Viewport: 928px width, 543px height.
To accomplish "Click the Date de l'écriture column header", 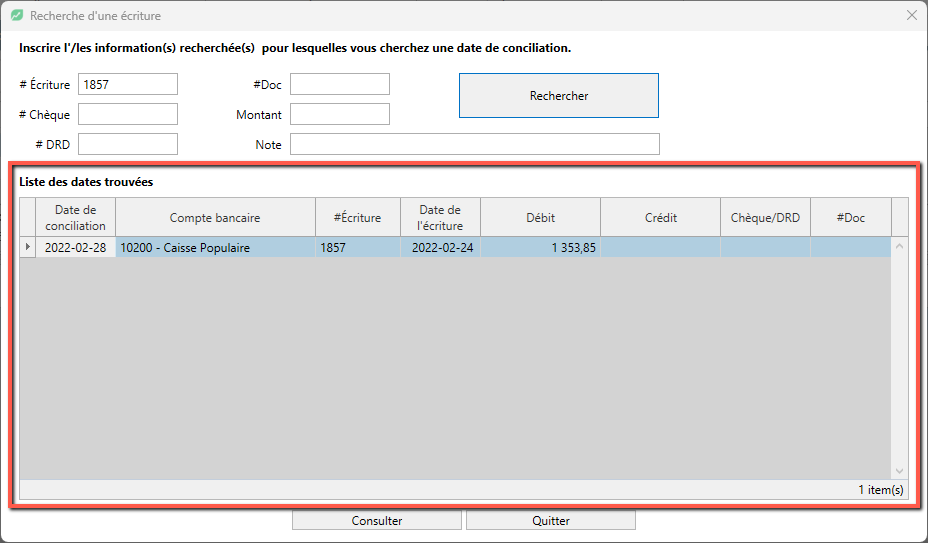I will (440, 217).
